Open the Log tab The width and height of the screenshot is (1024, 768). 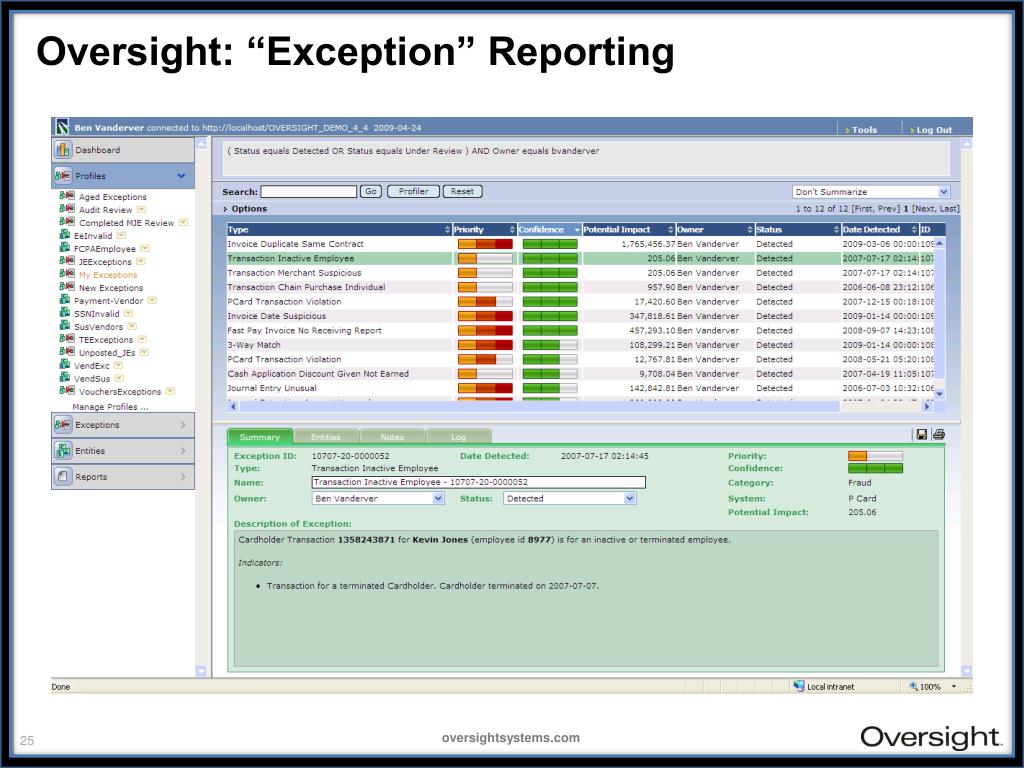458,437
